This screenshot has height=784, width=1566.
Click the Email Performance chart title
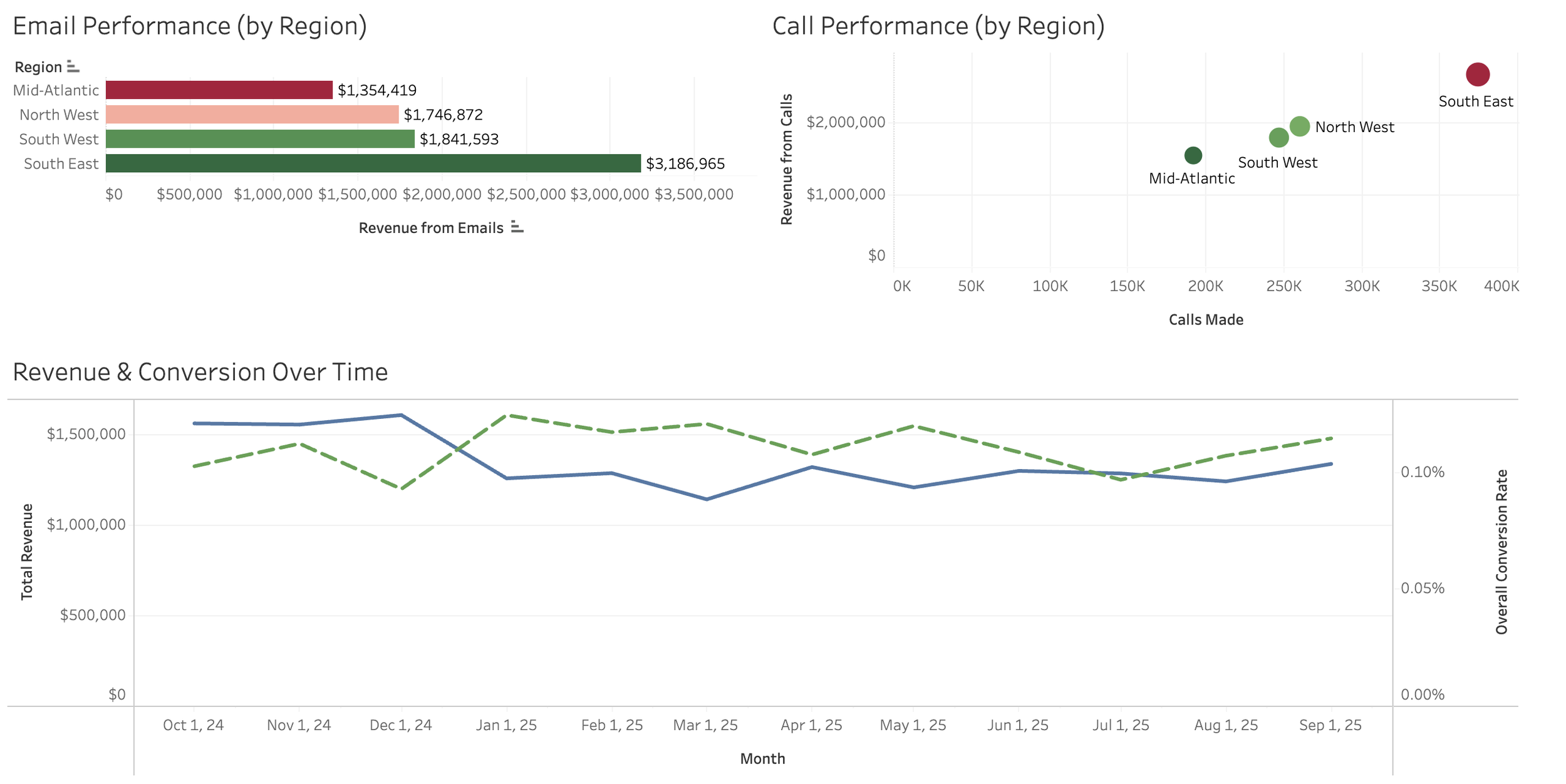(190, 26)
